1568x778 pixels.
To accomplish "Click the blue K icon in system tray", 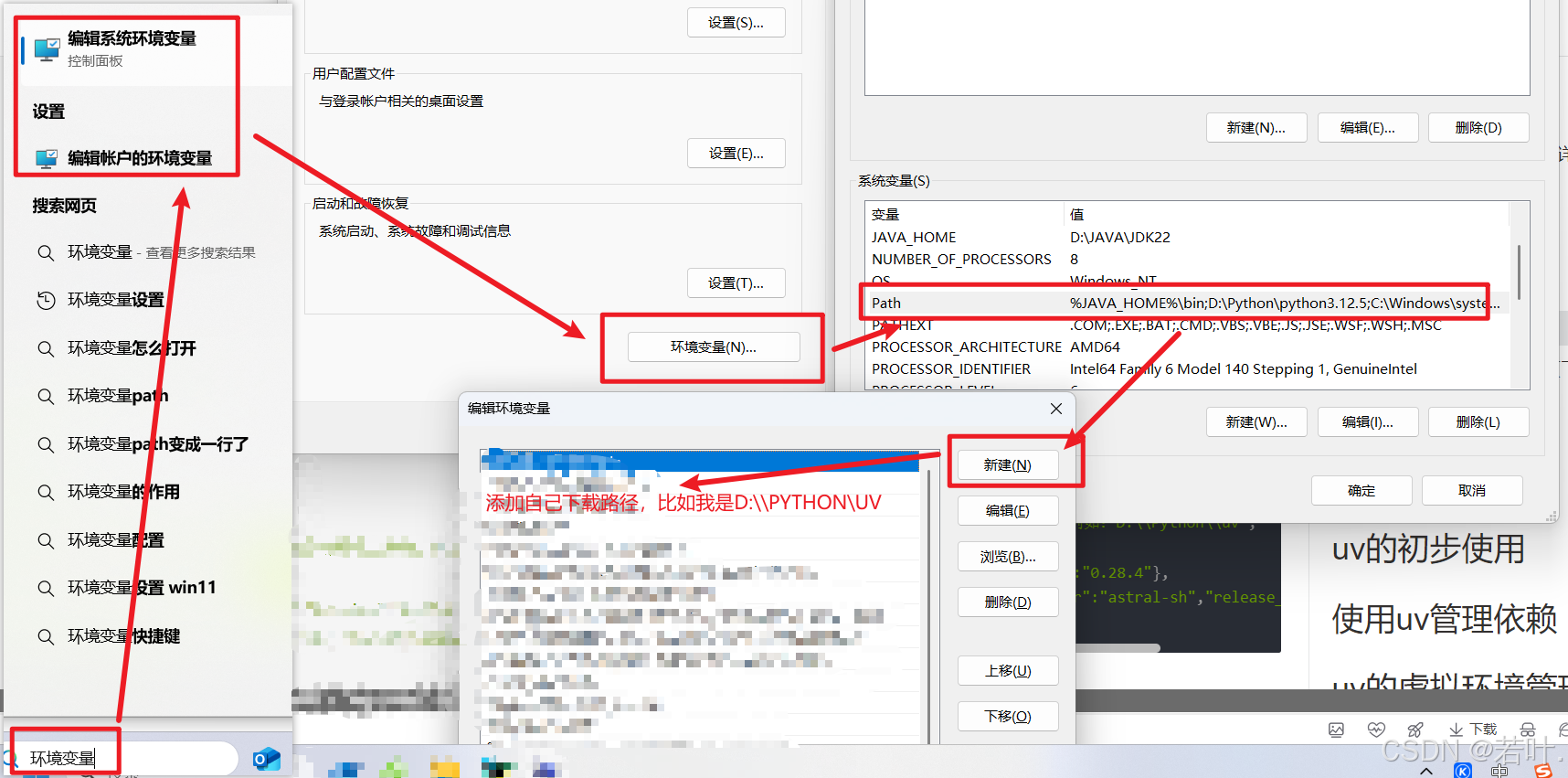I will [1463, 771].
